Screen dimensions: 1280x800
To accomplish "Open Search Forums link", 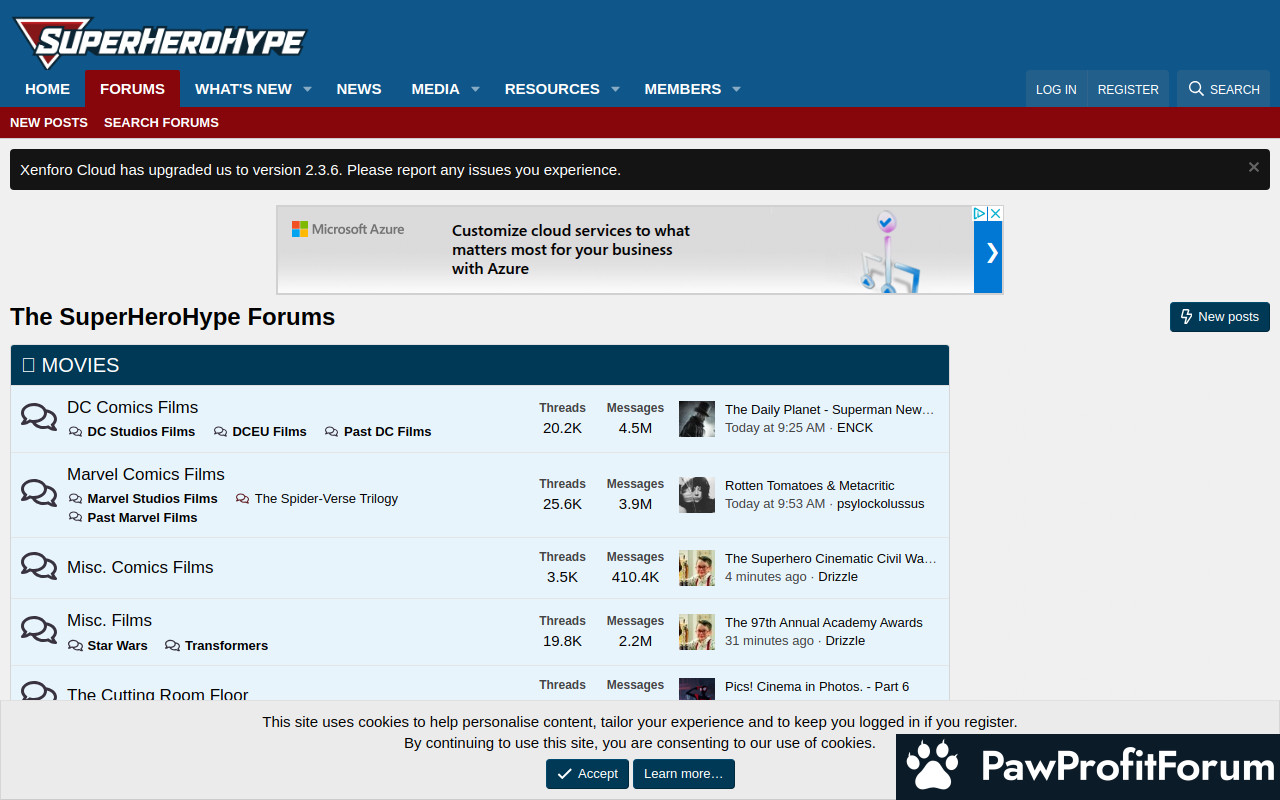I will pyautogui.click(x=161, y=122).
